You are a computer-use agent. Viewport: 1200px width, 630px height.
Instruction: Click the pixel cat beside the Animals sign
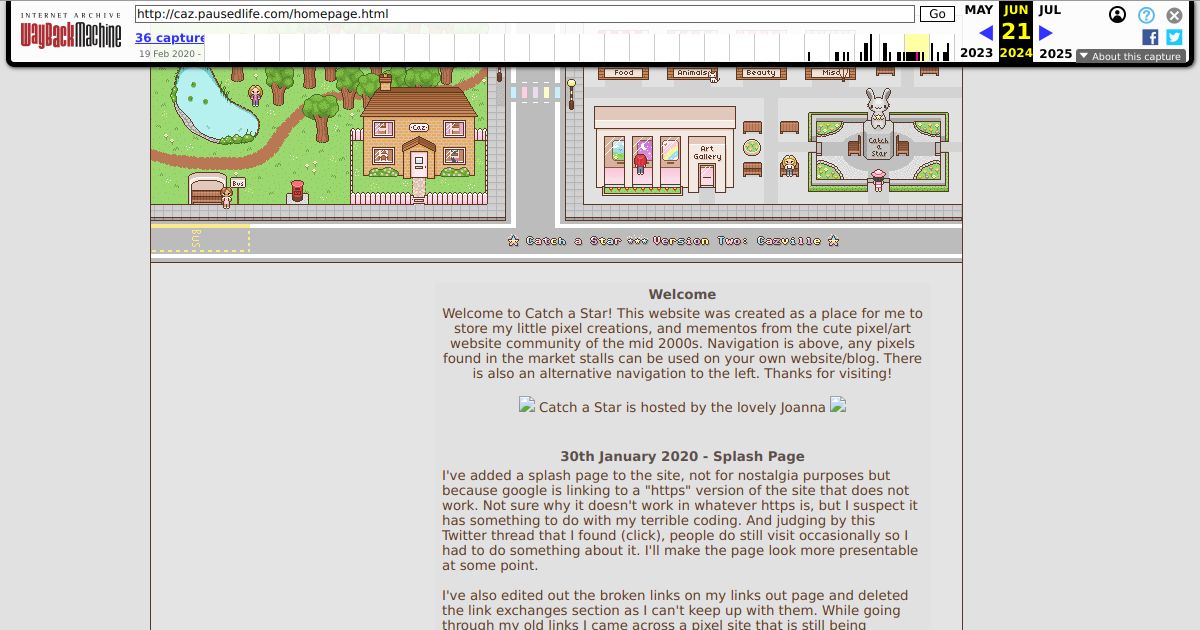click(712, 78)
